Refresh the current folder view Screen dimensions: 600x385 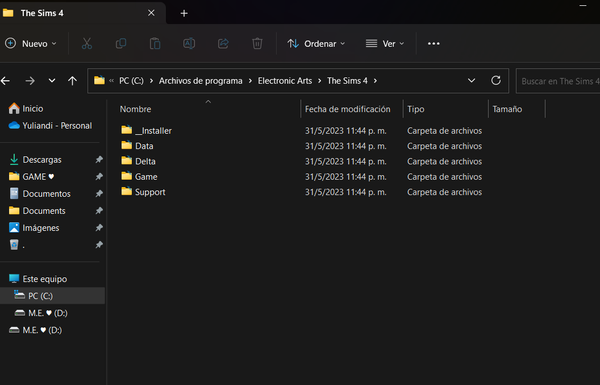click(496, 81)
